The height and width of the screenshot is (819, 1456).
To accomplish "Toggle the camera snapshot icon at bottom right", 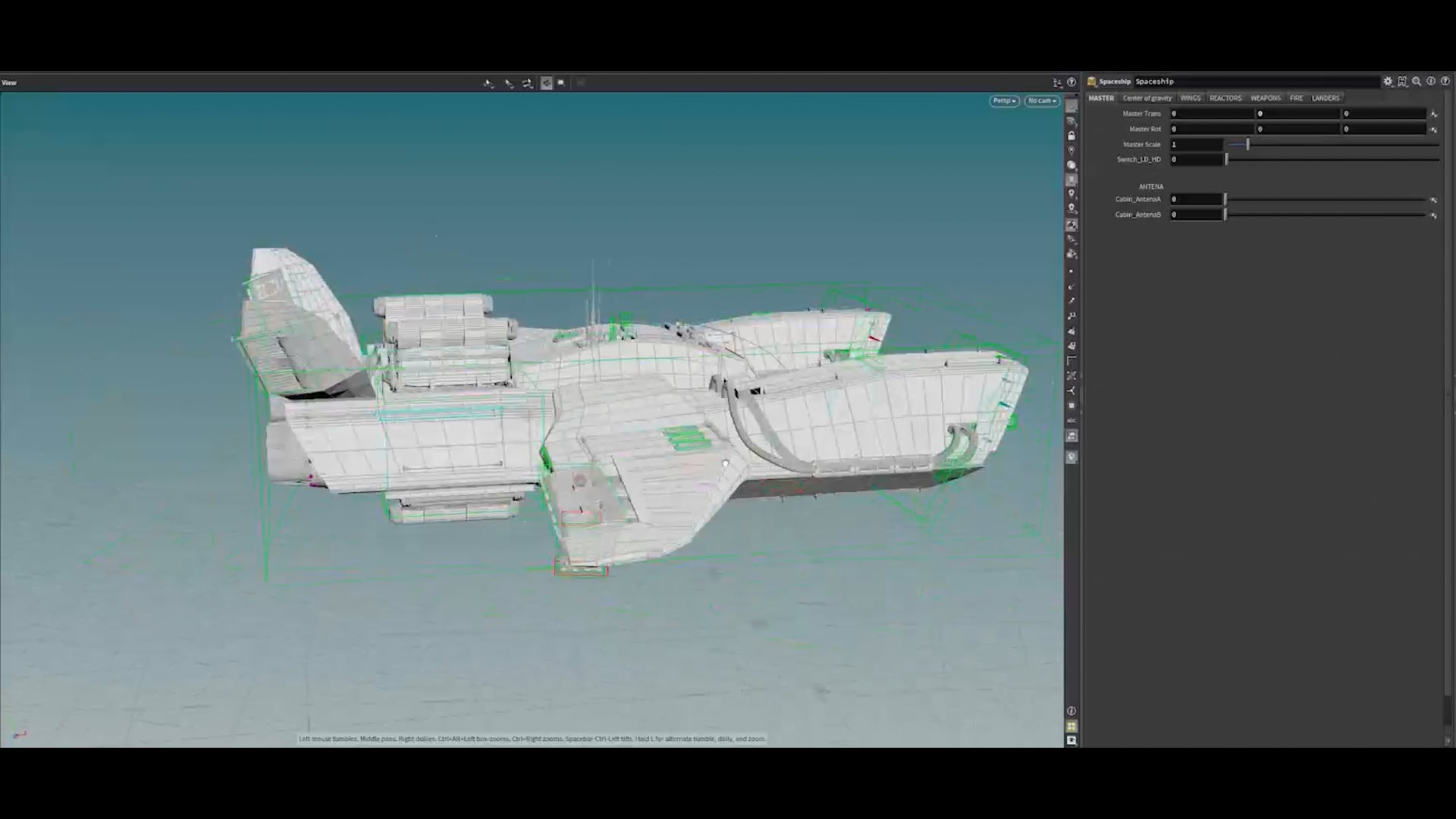I will tap(1072, 740).
